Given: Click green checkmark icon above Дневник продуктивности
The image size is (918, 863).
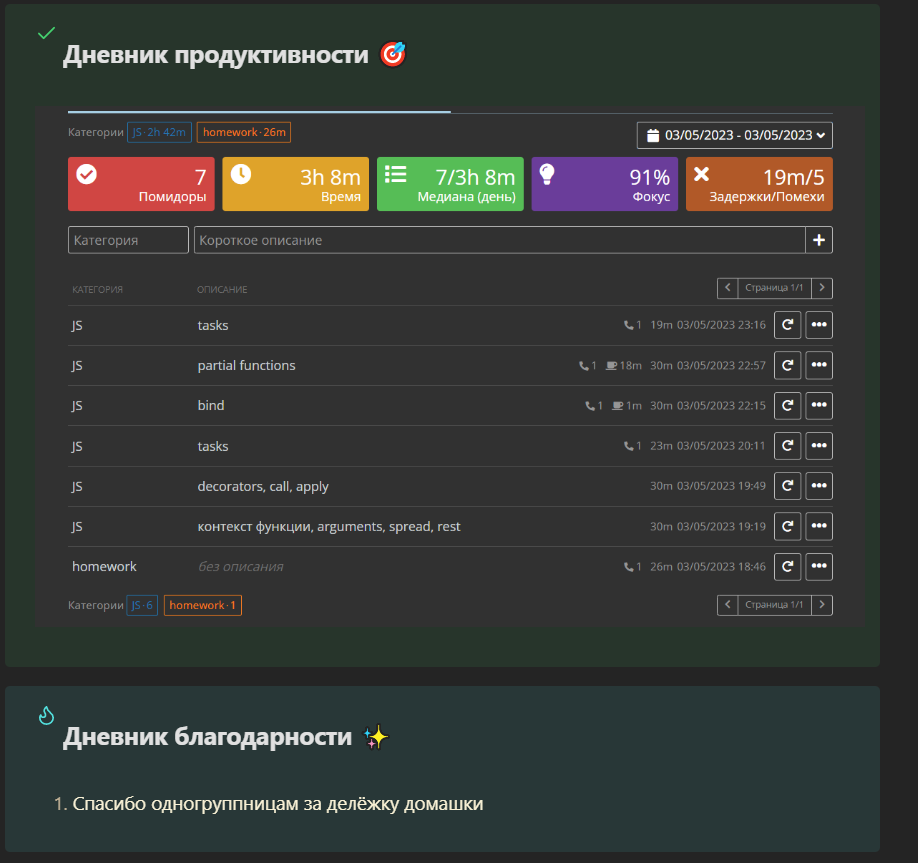Looking at the screenshot, I should point(46,33).
